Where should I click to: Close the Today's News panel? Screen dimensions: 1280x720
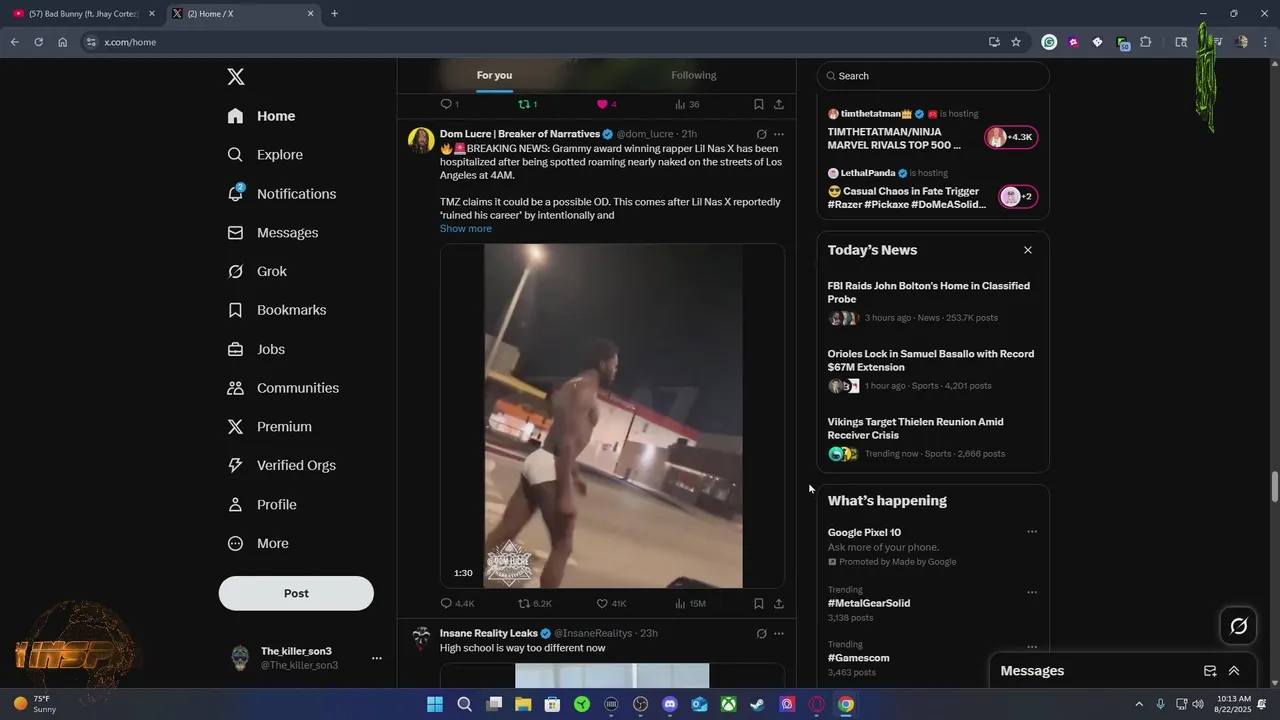point(1027,250)
